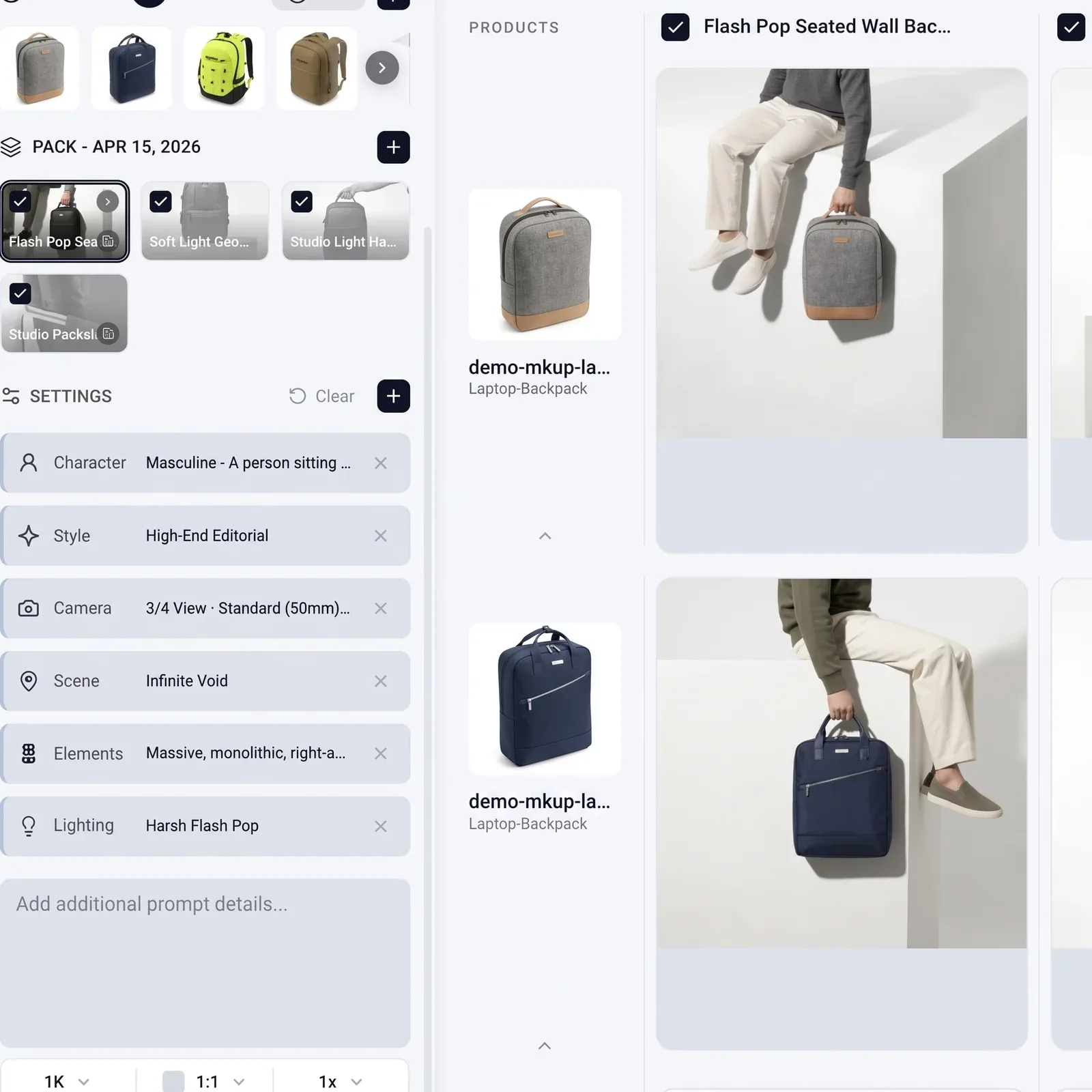Expand the Flash Pop Sea card arrow
The height and width of the screenshot is (1092, 1092).
pyautogui.click(x=108, y=201)
